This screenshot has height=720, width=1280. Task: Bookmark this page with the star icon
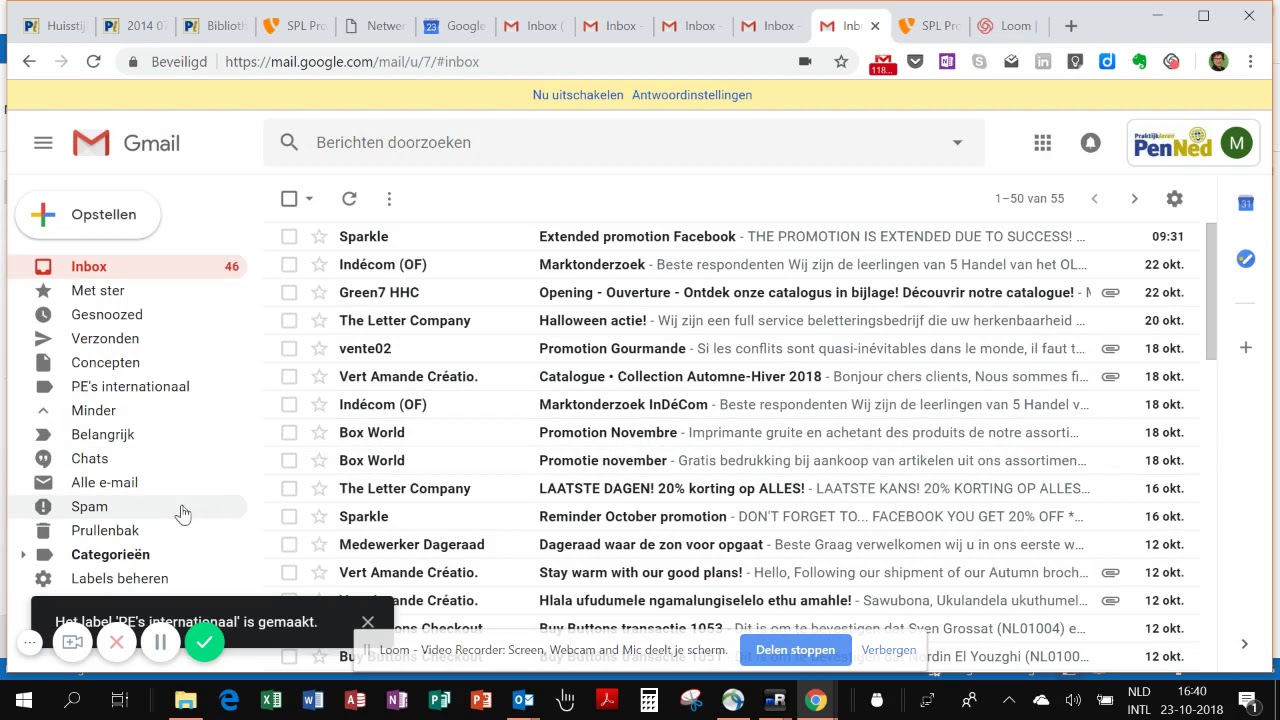(841, 62)
